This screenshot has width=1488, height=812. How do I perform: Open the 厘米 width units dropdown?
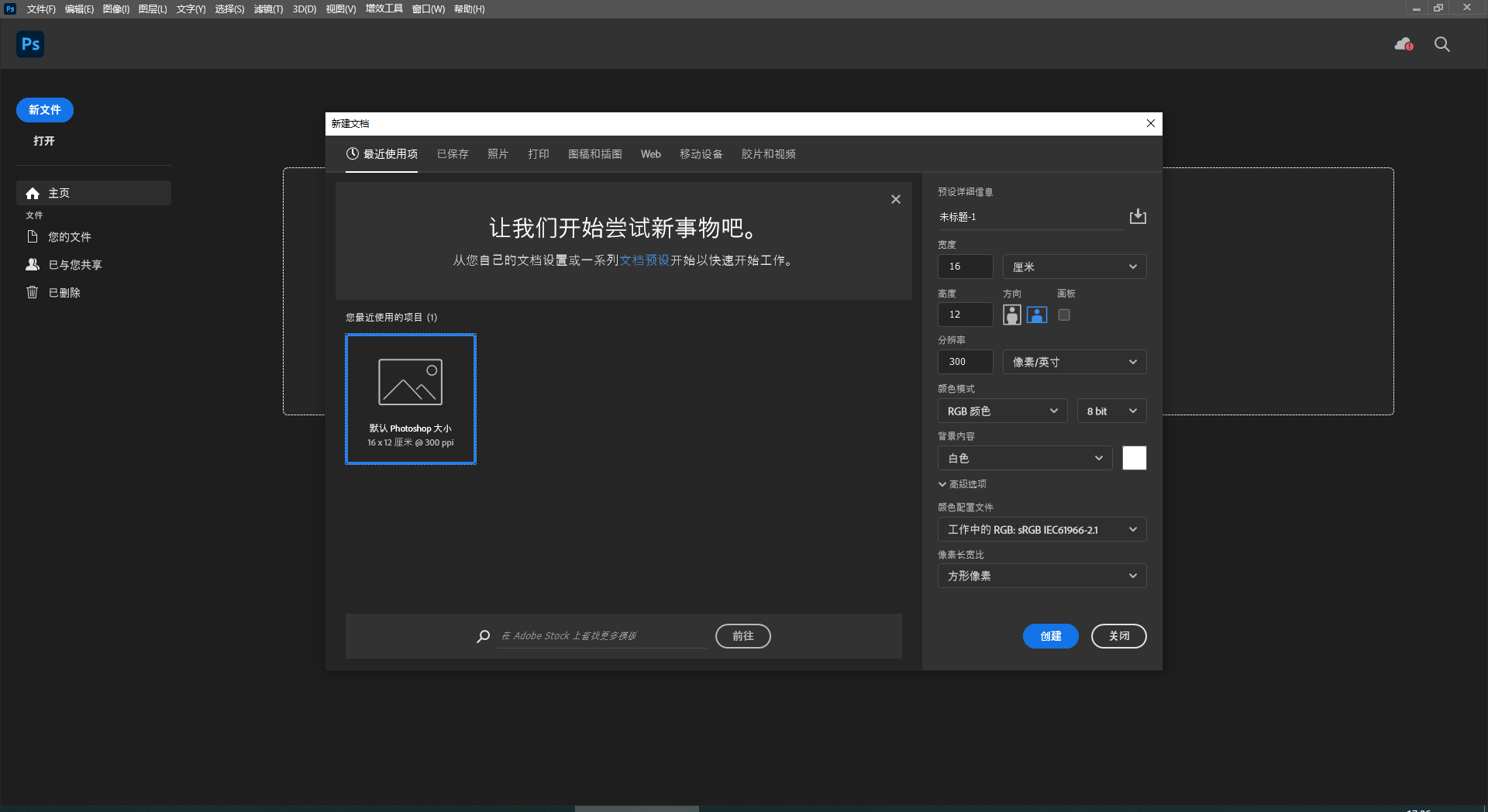click(1074, 267)
